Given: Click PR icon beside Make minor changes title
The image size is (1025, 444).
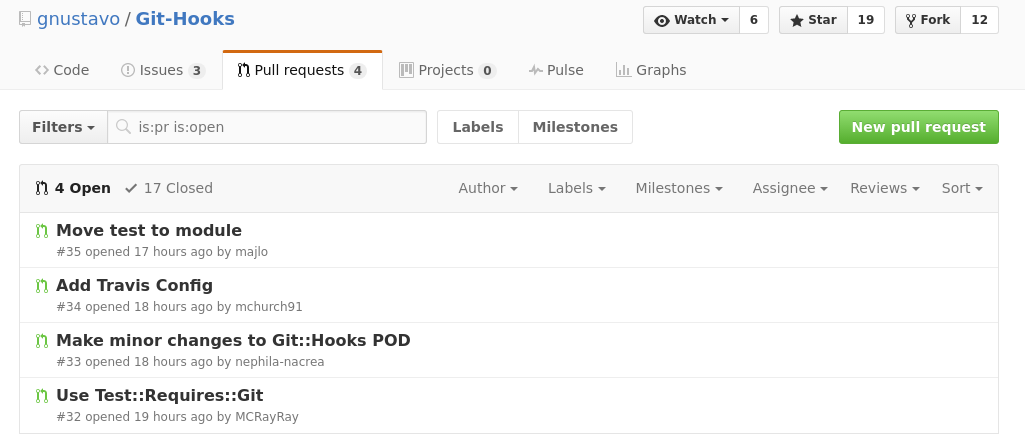Looking at the screenshot, I should pyautogui.click(x=42, y=341).
